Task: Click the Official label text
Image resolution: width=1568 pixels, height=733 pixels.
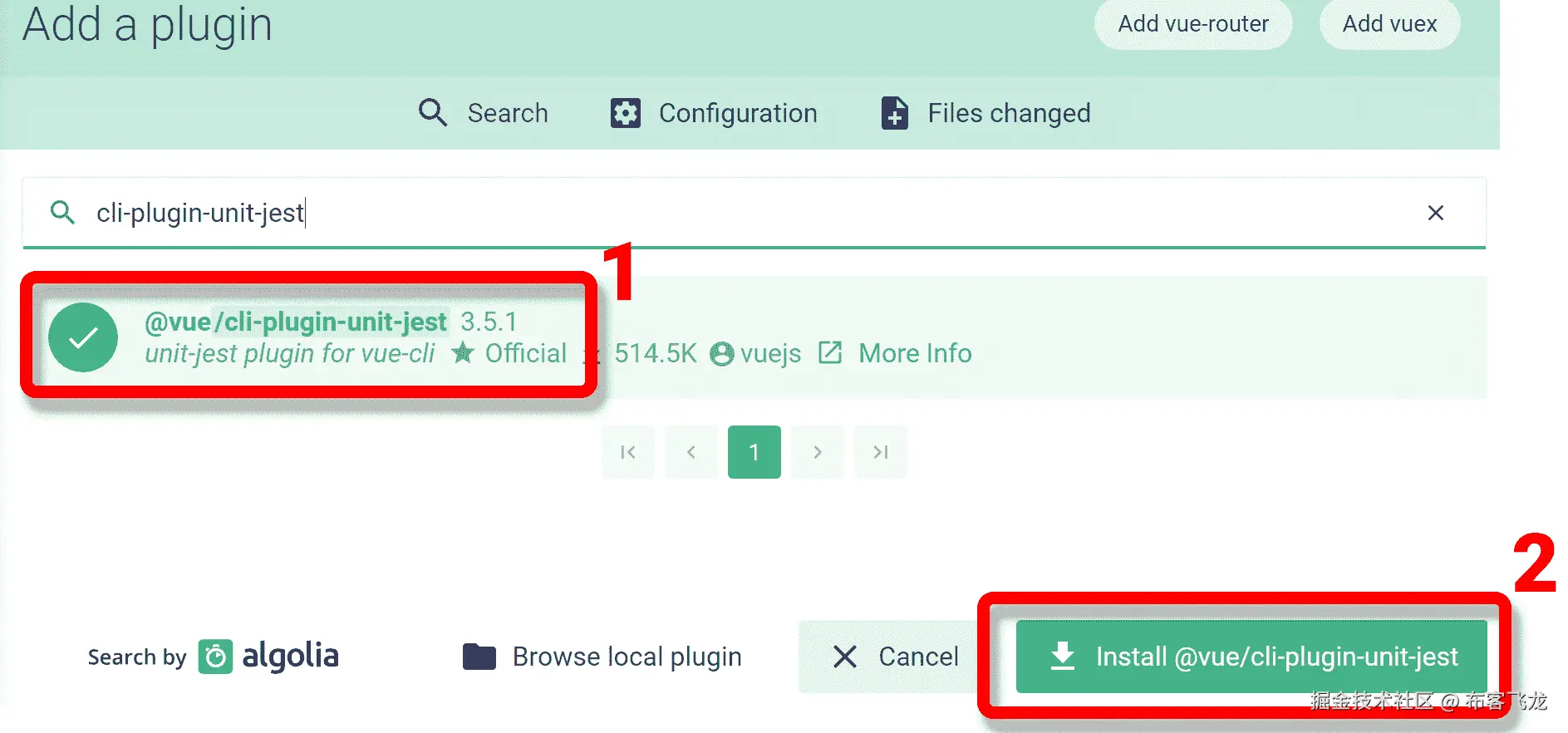Action: [x=526, y=353]
